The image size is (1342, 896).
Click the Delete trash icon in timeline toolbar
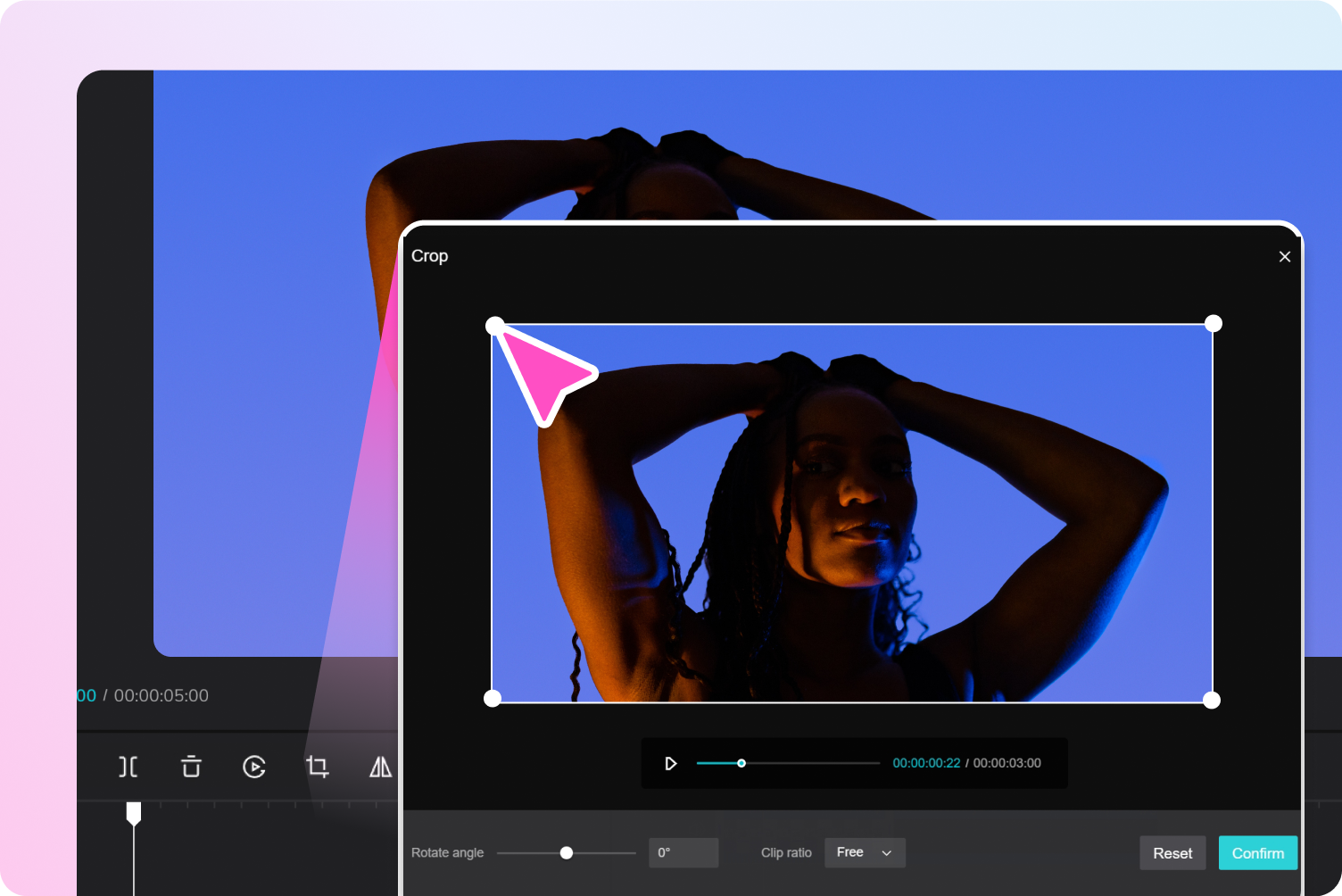[191, 767]
